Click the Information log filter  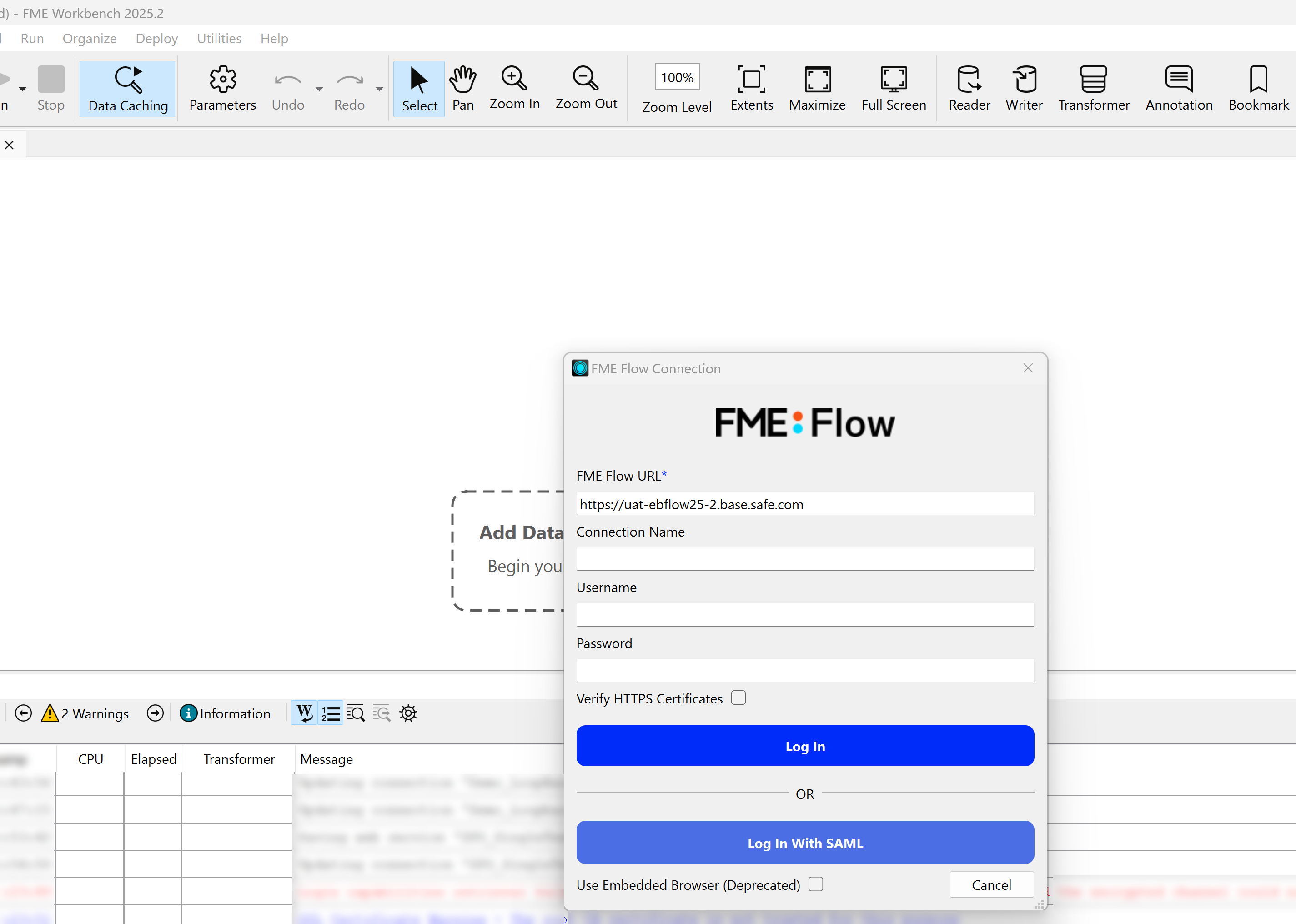[x=225, y=713]
